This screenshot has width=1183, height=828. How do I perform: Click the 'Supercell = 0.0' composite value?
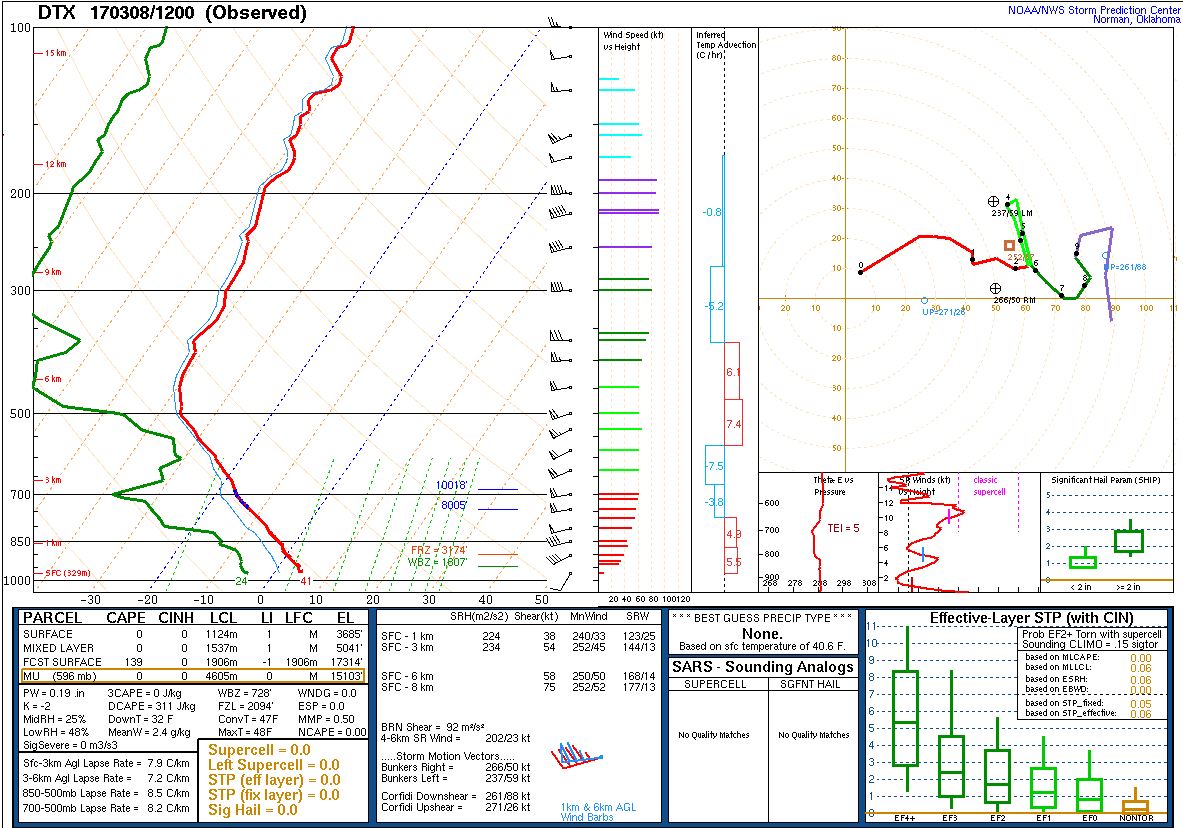[260, 750]
